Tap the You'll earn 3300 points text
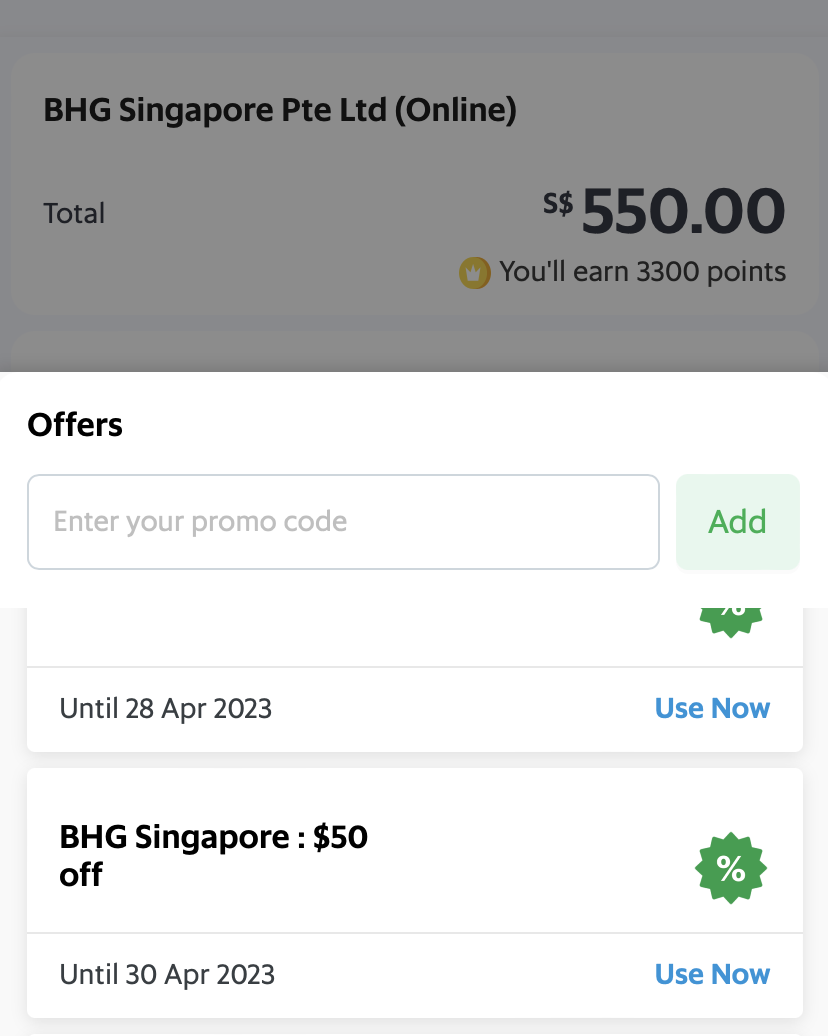The image size is (828, 1036). click(x=642, y=272)
